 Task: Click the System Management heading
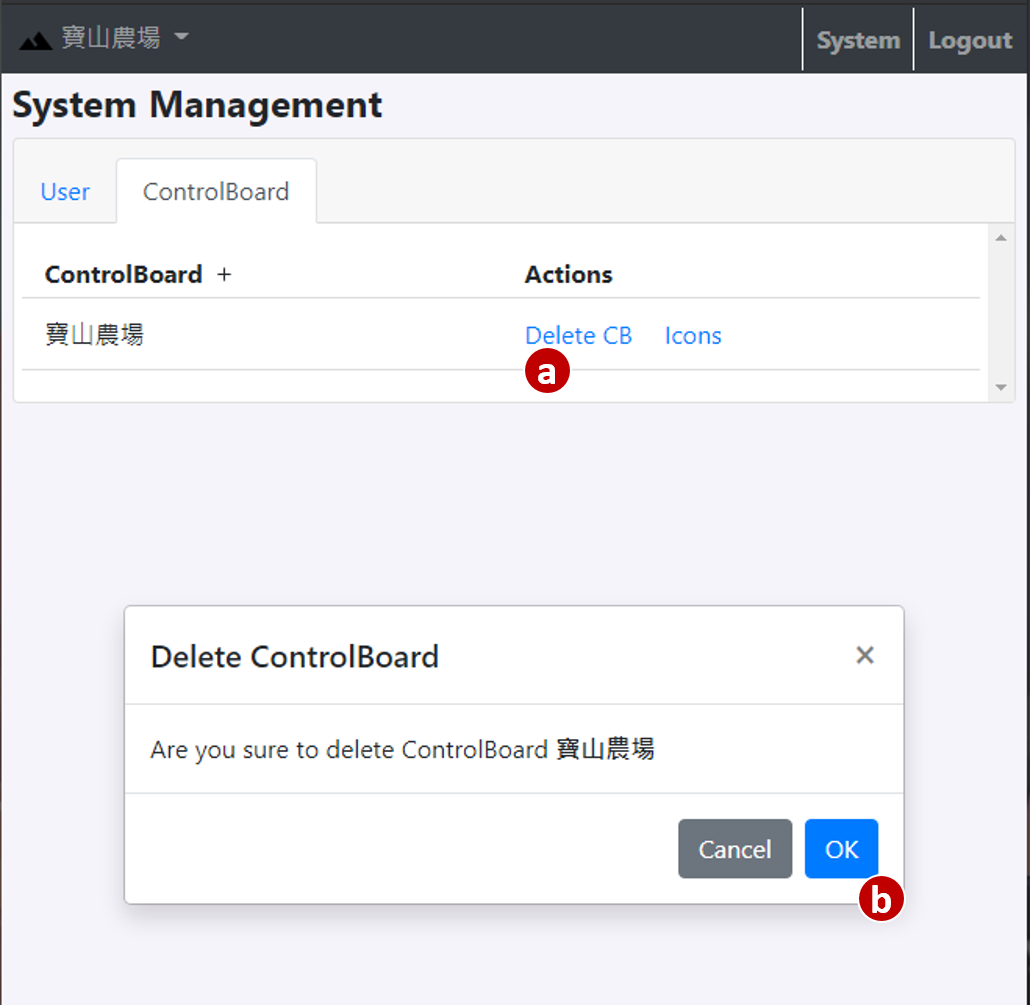tap(197, 105)
